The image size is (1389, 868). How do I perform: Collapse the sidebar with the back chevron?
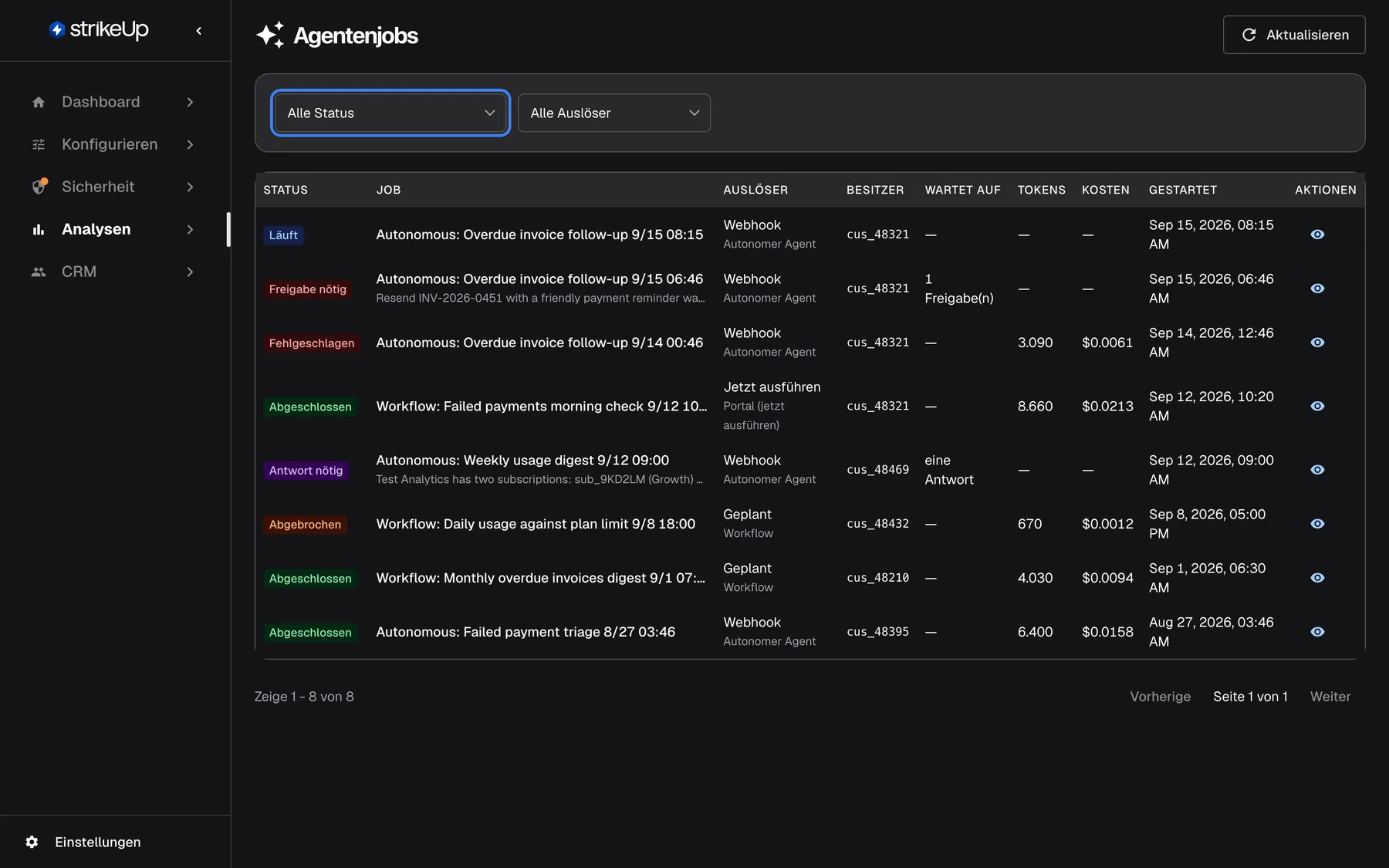click(199, 31)
